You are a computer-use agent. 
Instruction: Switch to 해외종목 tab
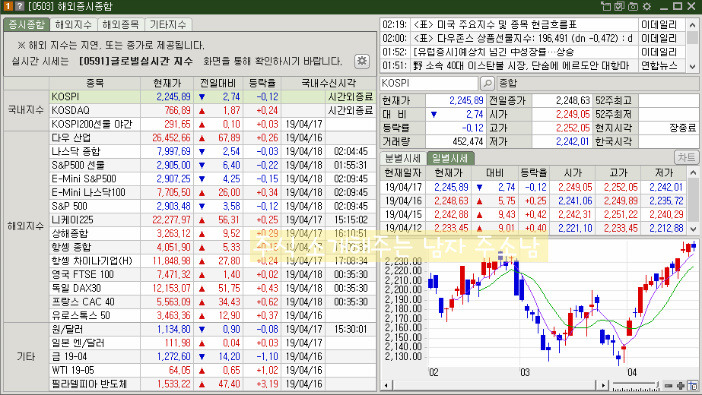pos(120,25)
